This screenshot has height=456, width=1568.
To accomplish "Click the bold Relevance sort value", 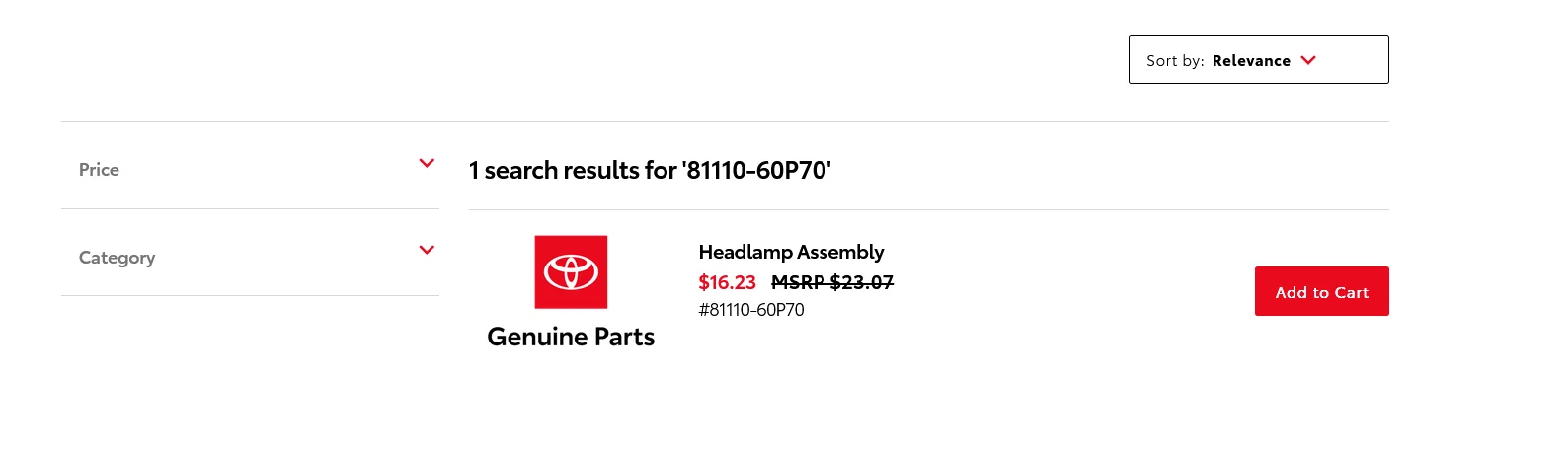I will pos(1251,61).
